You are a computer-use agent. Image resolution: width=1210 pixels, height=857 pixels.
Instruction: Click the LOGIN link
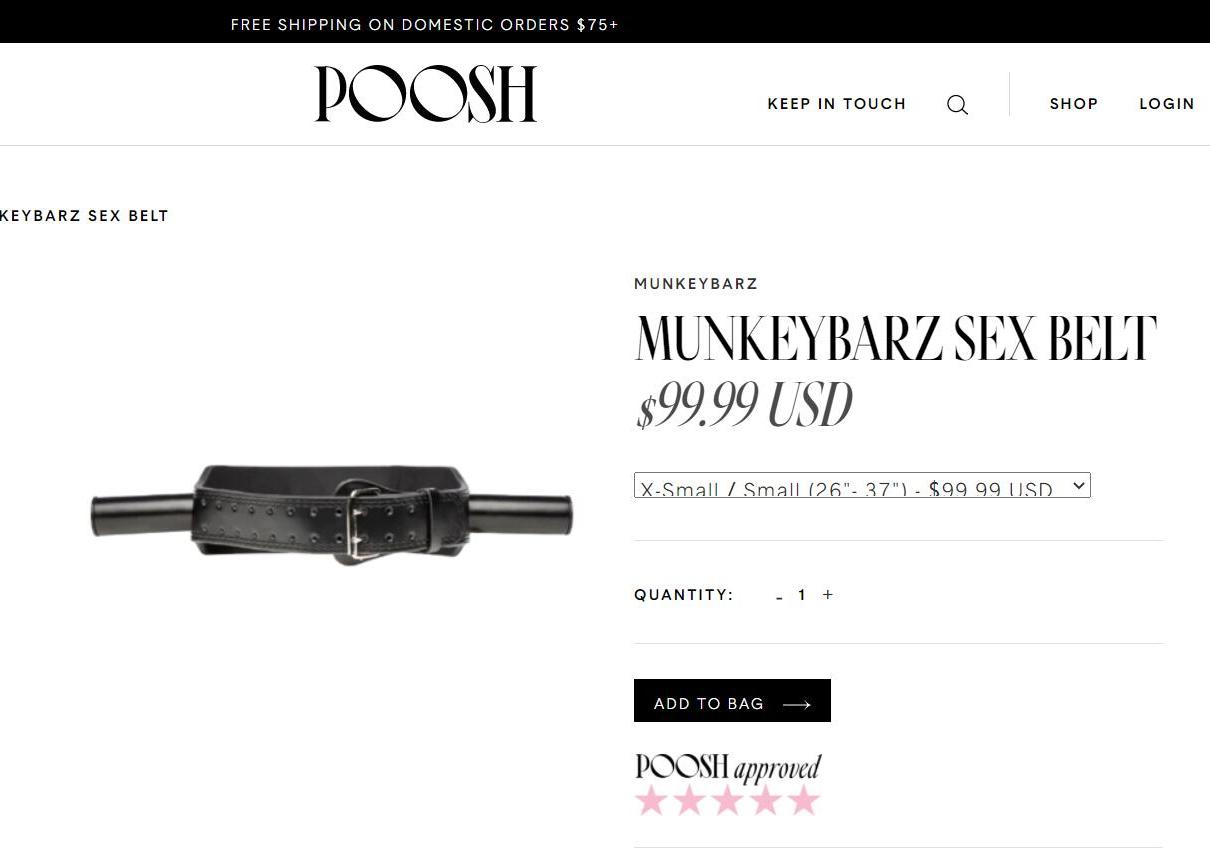coord(1167,104)
